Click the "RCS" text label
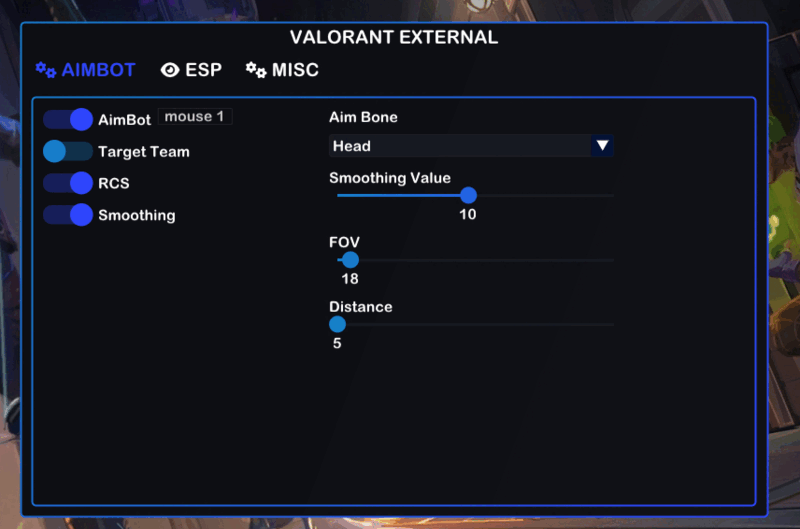Screen dimensions: 800x529 pos(113,184)
